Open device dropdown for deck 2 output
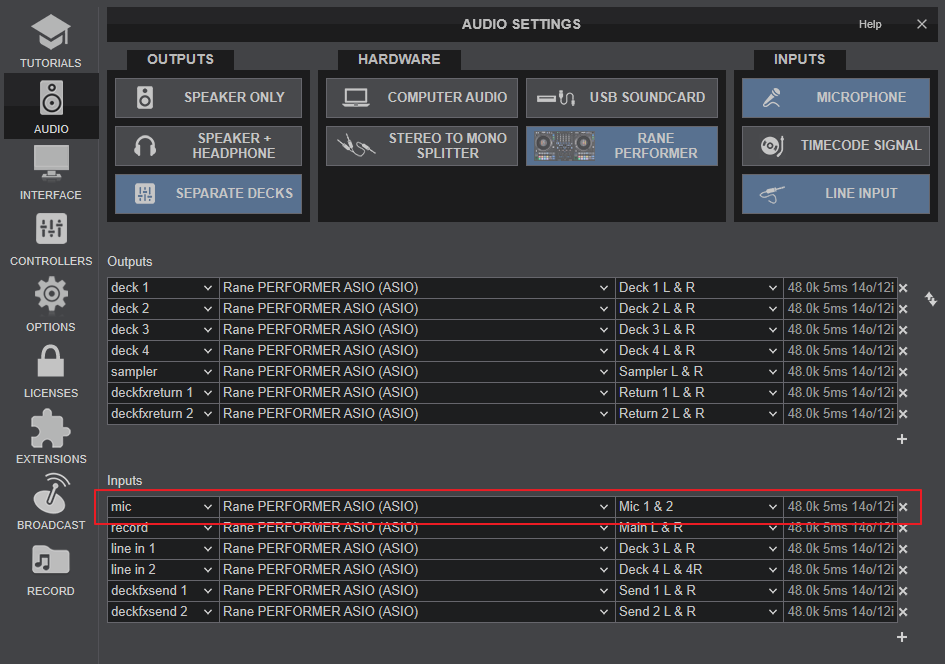Viewport: 945px width, 664px height. [417, 309]
